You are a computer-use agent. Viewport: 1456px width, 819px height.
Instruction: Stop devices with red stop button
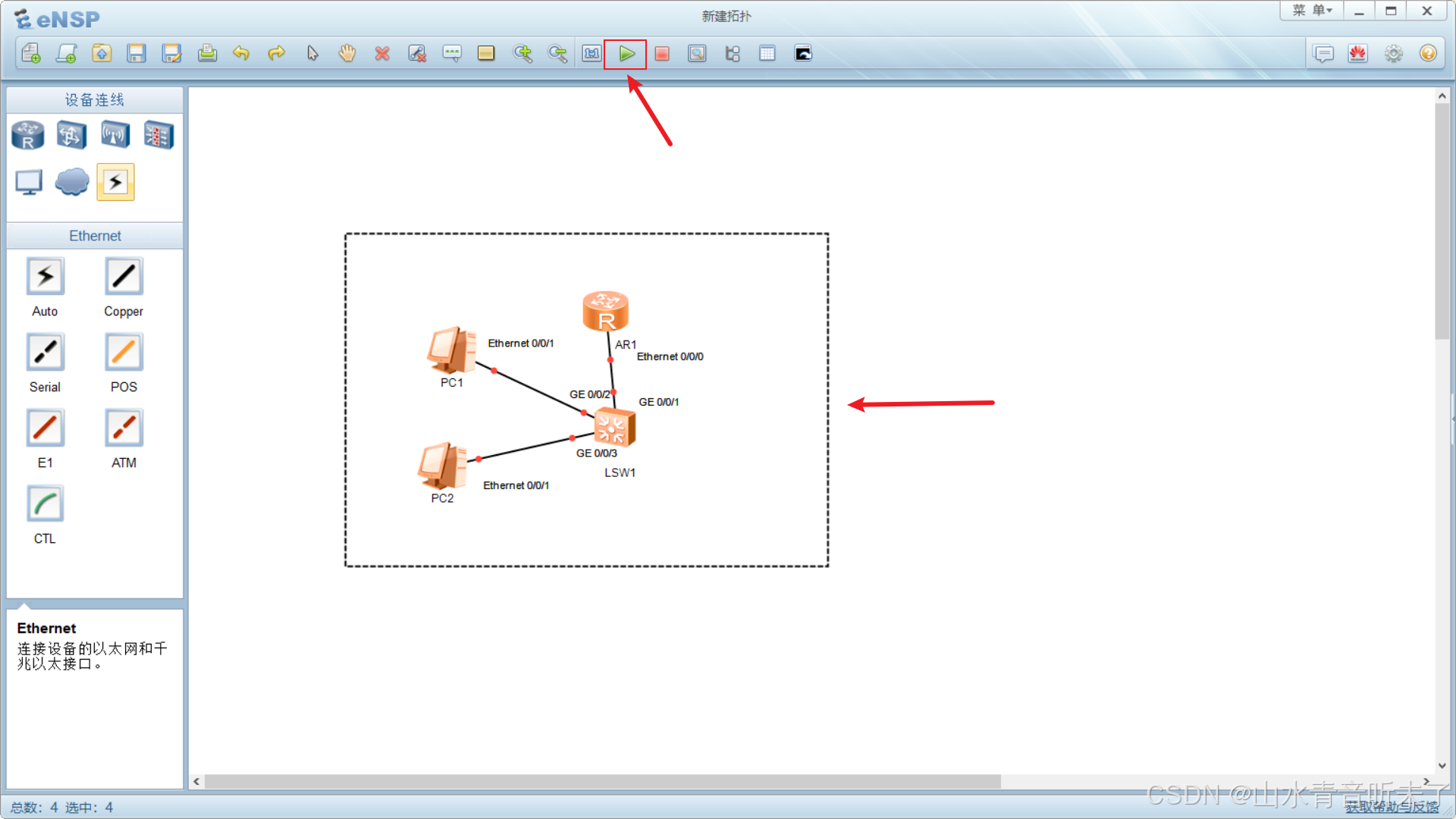(x=662, y=54)
